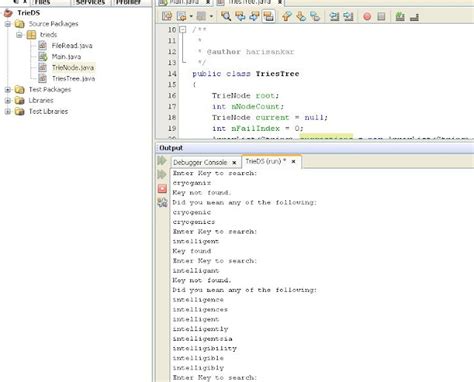Viewport: 474px width, 382px height.
Task: Expand the Test Libraries node
Action: [x=8, y=111]
